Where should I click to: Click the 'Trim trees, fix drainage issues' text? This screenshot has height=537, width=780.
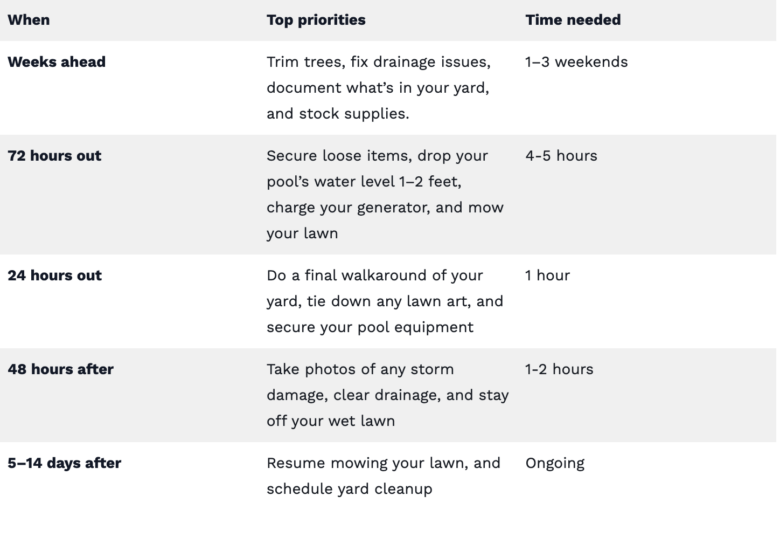click(379, 62)
